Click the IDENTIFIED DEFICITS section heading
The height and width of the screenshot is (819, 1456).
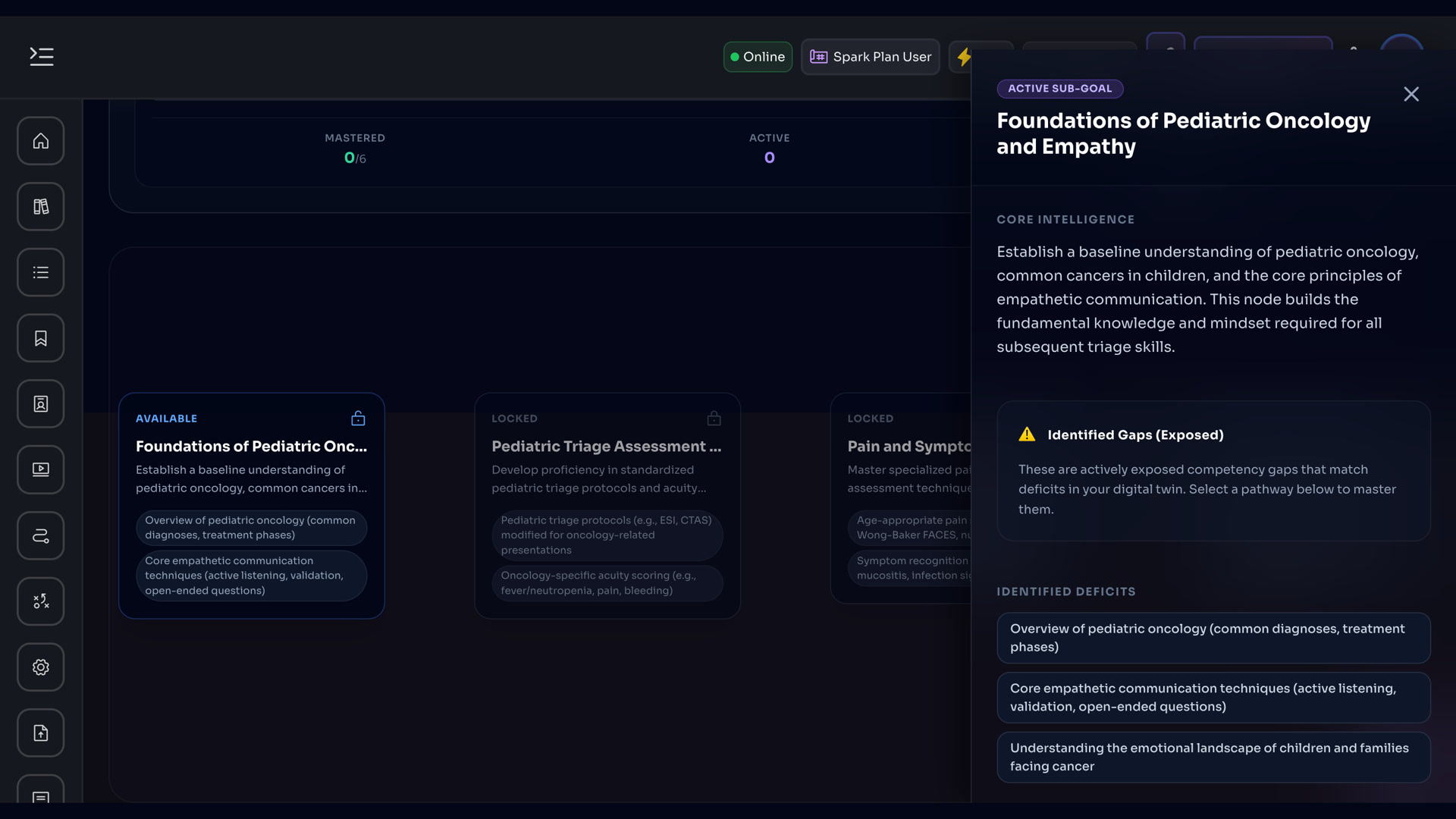pyautogui.click(x=1066, y=591)
